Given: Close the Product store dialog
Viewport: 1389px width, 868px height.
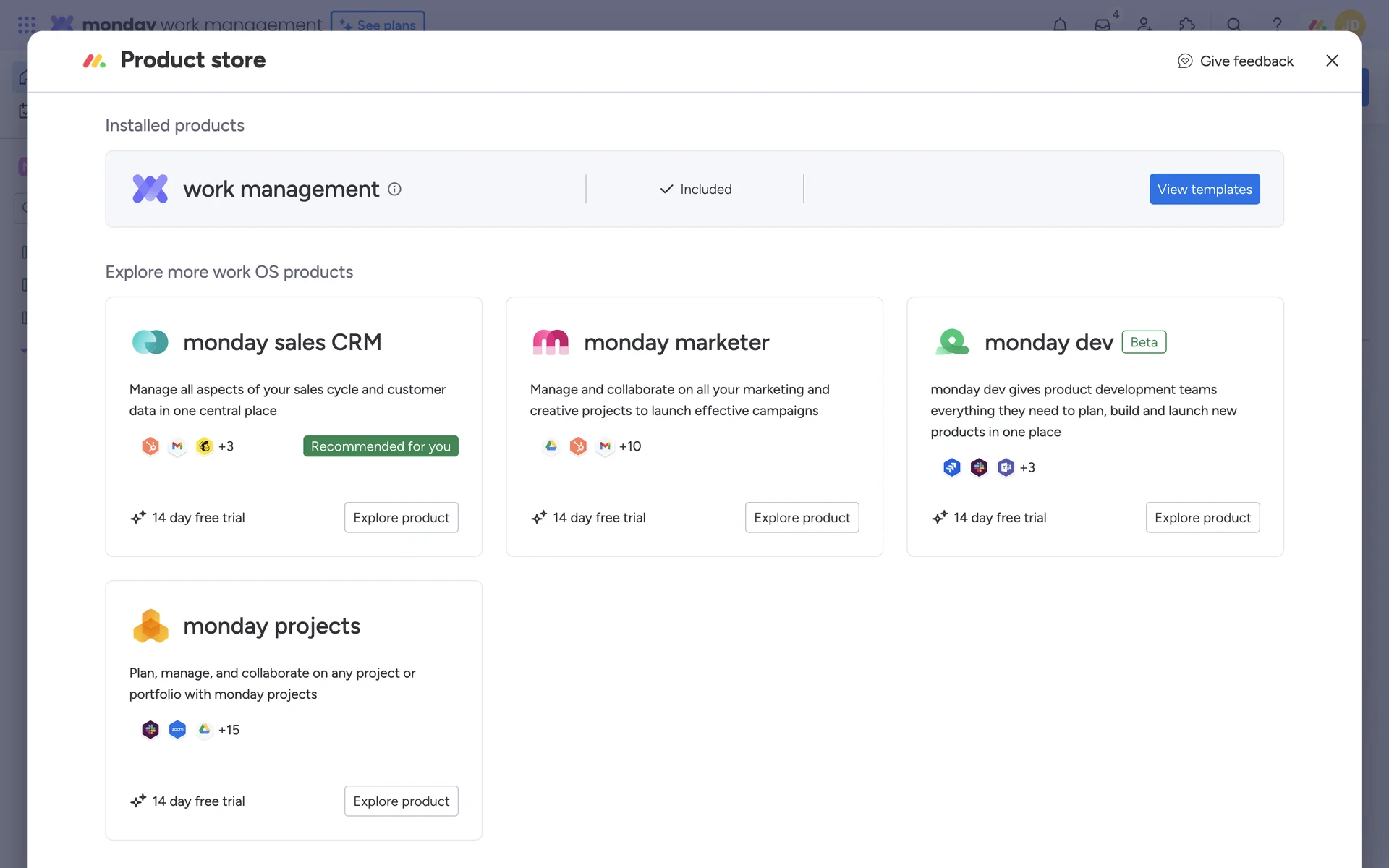Looking at the screenshot, I should 1332,61.
